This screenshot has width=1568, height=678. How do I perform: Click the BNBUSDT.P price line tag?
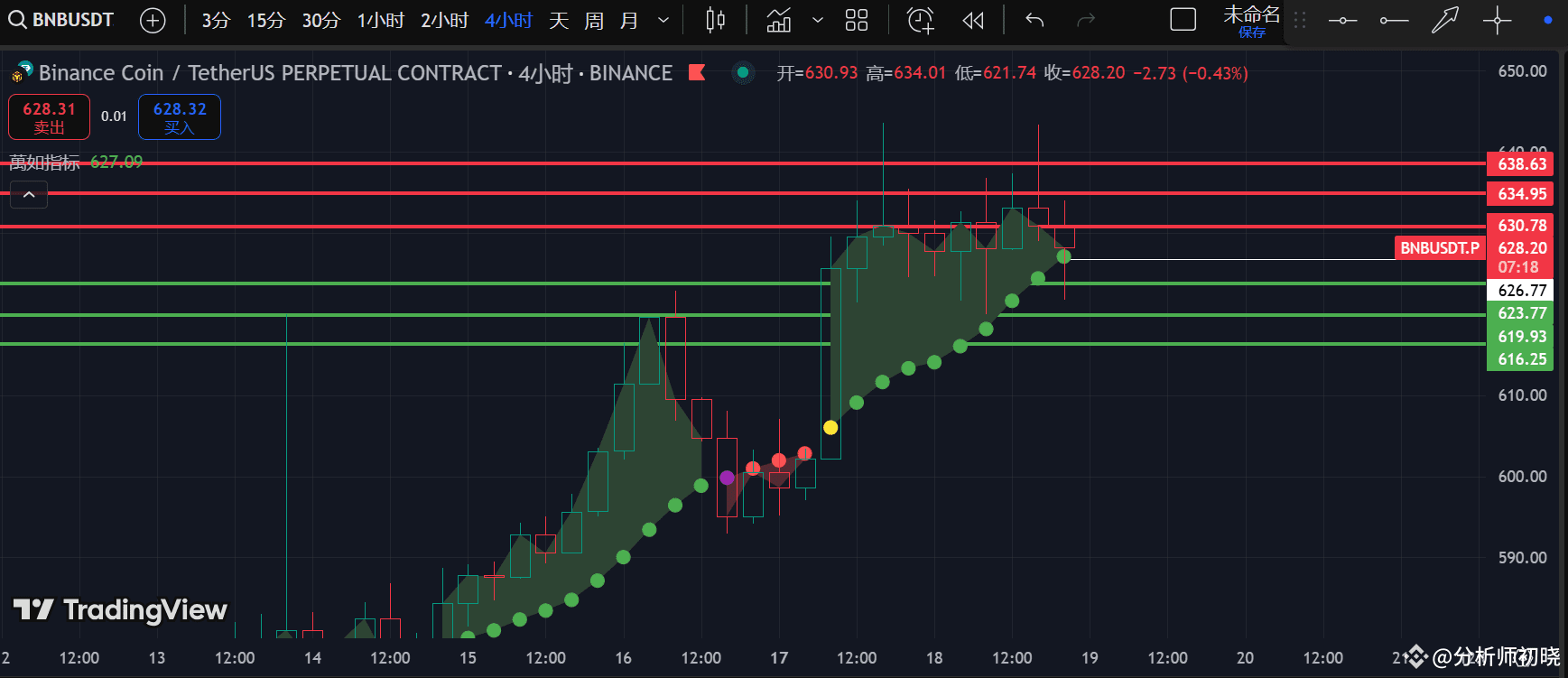1440,248
